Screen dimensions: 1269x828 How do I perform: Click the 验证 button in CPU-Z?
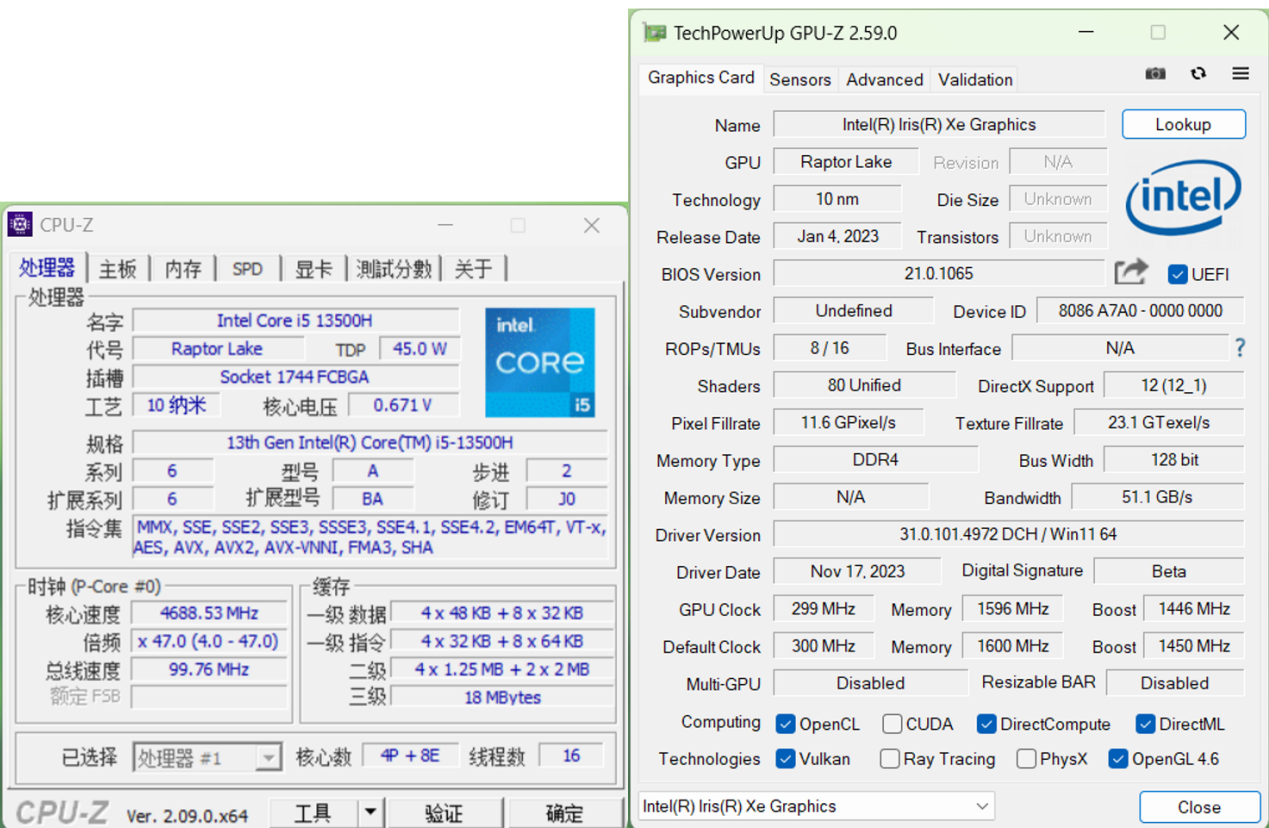(x=444, y=812)
